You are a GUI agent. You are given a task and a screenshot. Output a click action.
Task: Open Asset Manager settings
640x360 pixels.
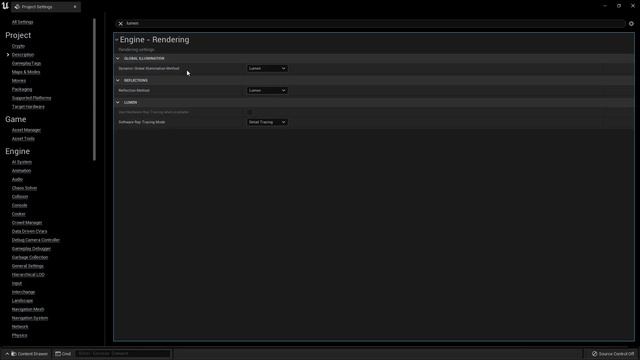[26, 130]
